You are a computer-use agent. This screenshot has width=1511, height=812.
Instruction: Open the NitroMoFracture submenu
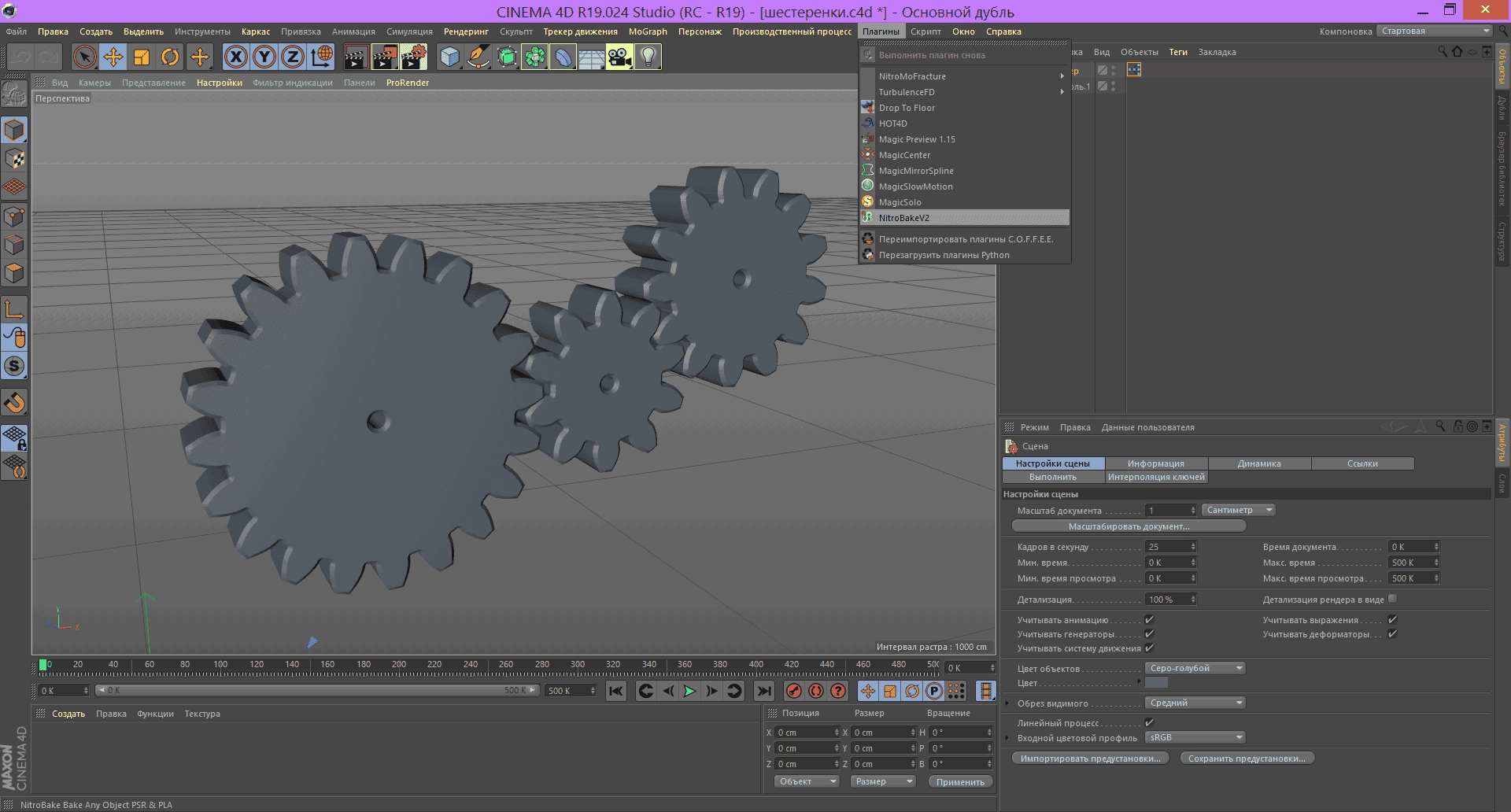click(x=964, y=76)
